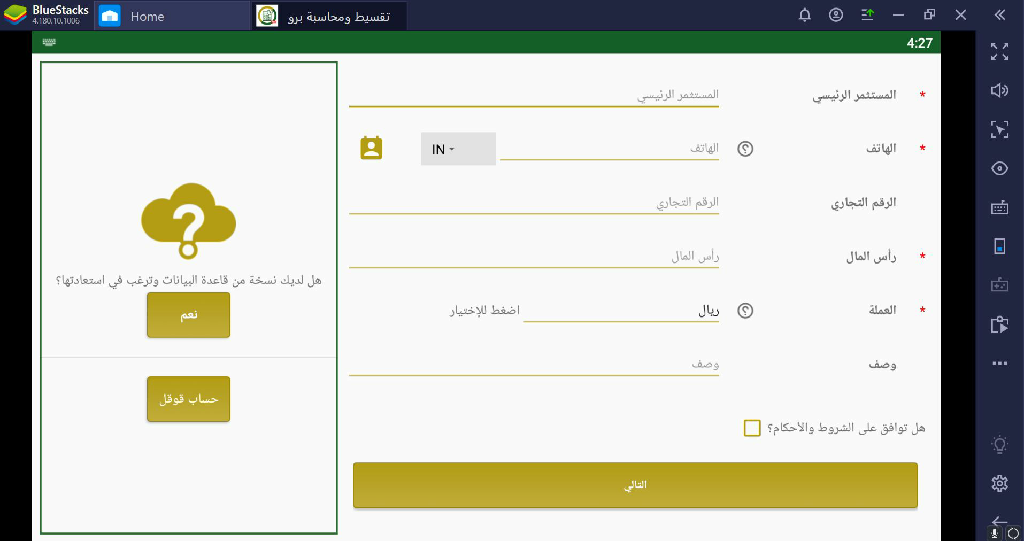This screenshot has width=1024, height=541.
Task: Open the IN country code dropdown
Action: [x=457, y=149]
